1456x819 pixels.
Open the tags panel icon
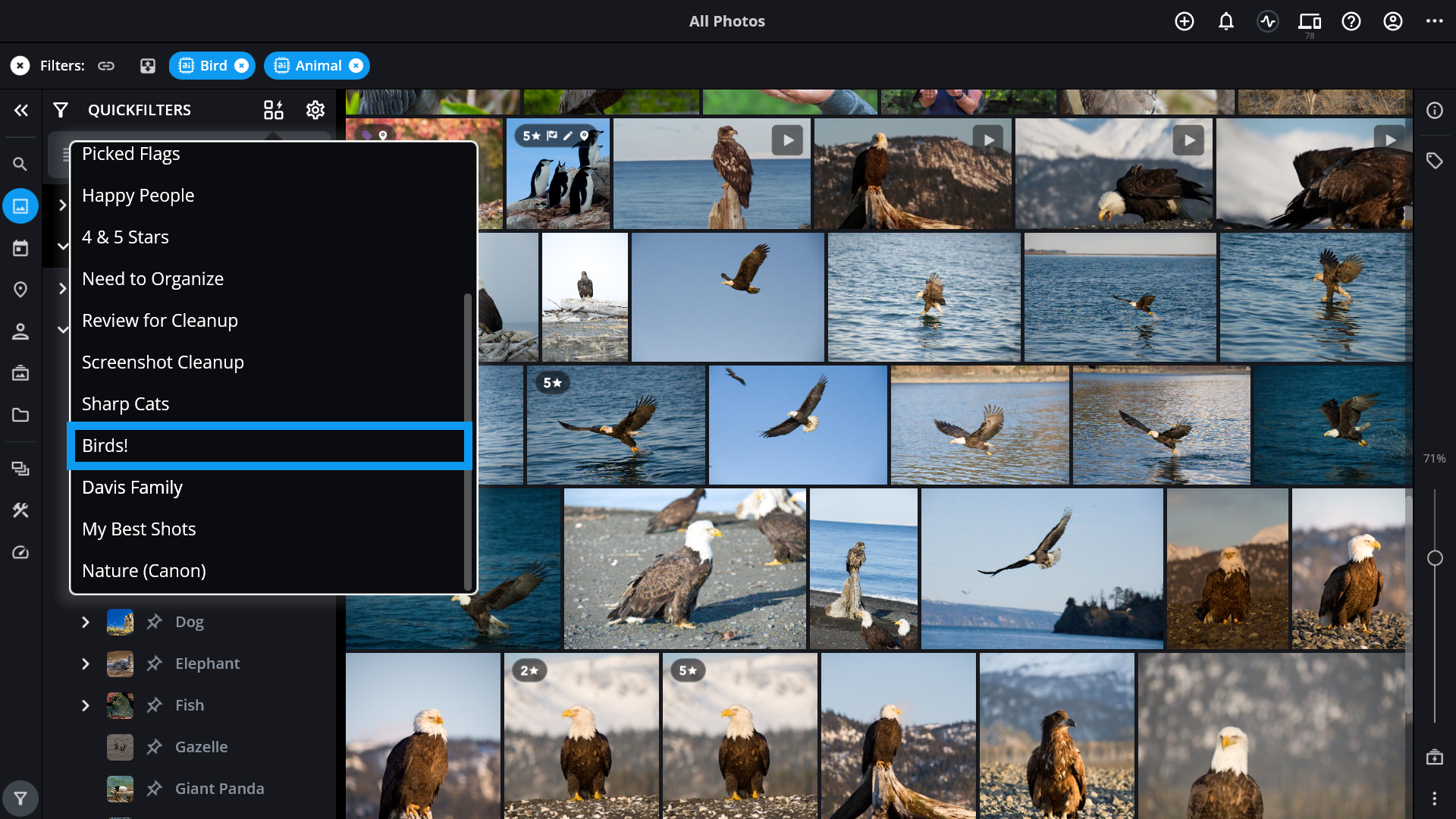point(1434,161)
